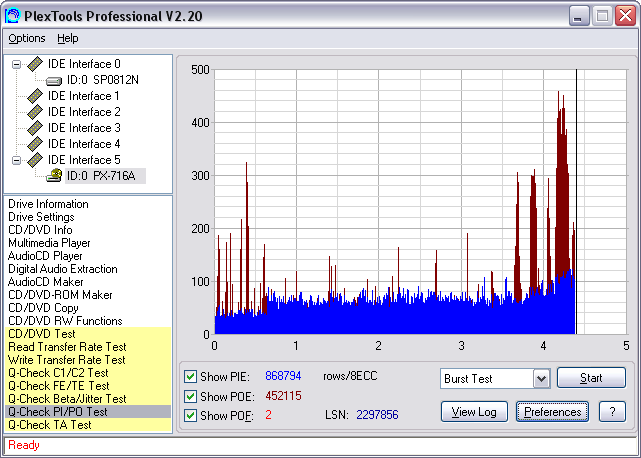The height and width of the screenshot is (458, 641).
Task: Click the PlexTools app icon in title bar
Action: tap(12, 16)
